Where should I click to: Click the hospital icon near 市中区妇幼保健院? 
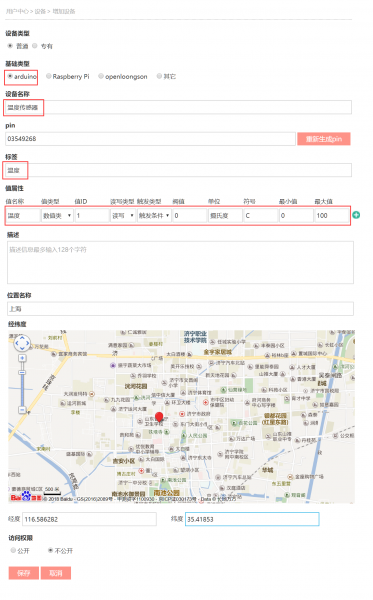[x=205, y=402]
